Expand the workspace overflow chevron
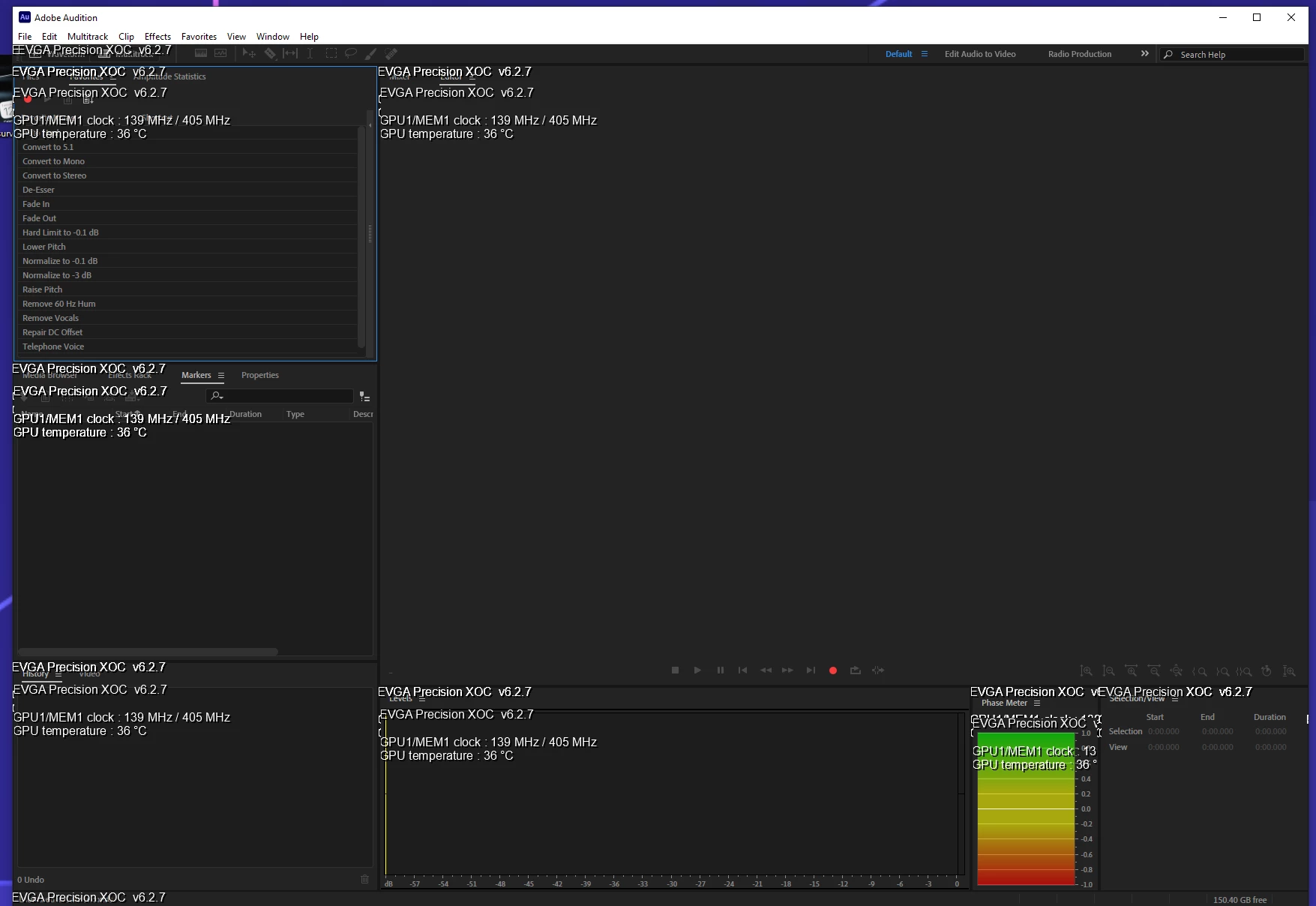Screen dimensions: 1316x906 (1144, 54)
